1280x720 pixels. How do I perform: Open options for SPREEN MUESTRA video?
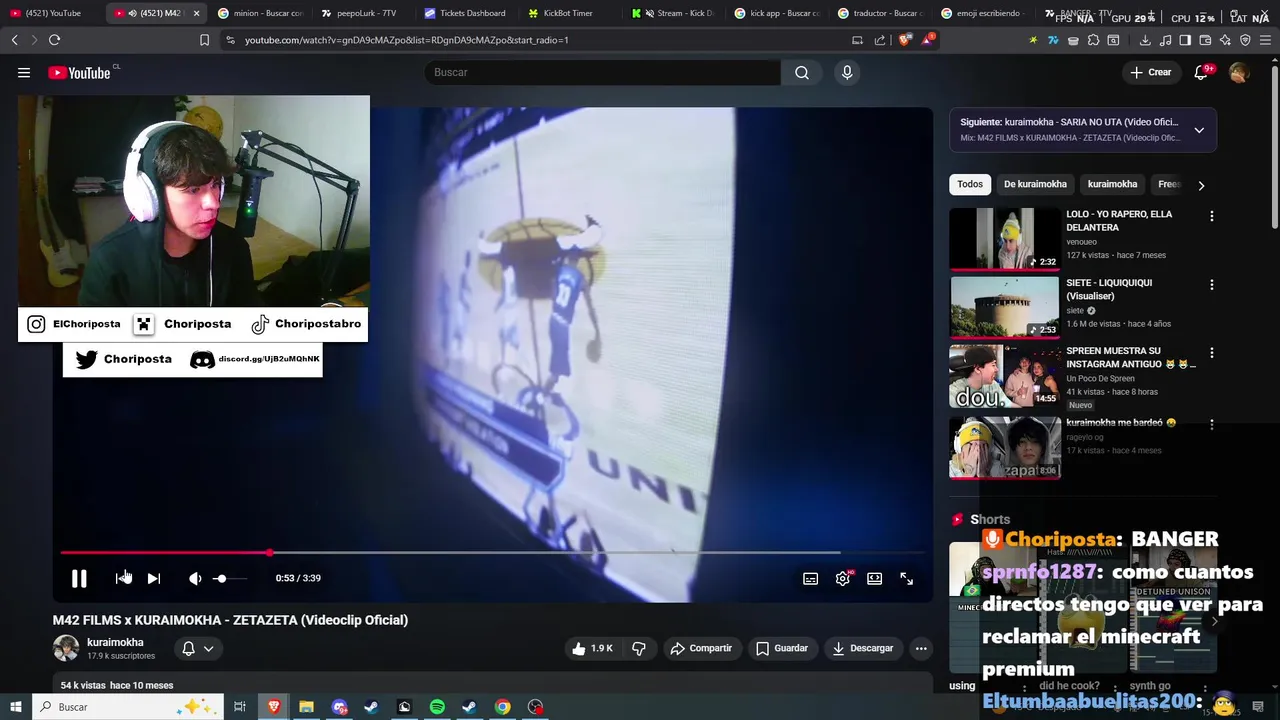[1212, 353]
